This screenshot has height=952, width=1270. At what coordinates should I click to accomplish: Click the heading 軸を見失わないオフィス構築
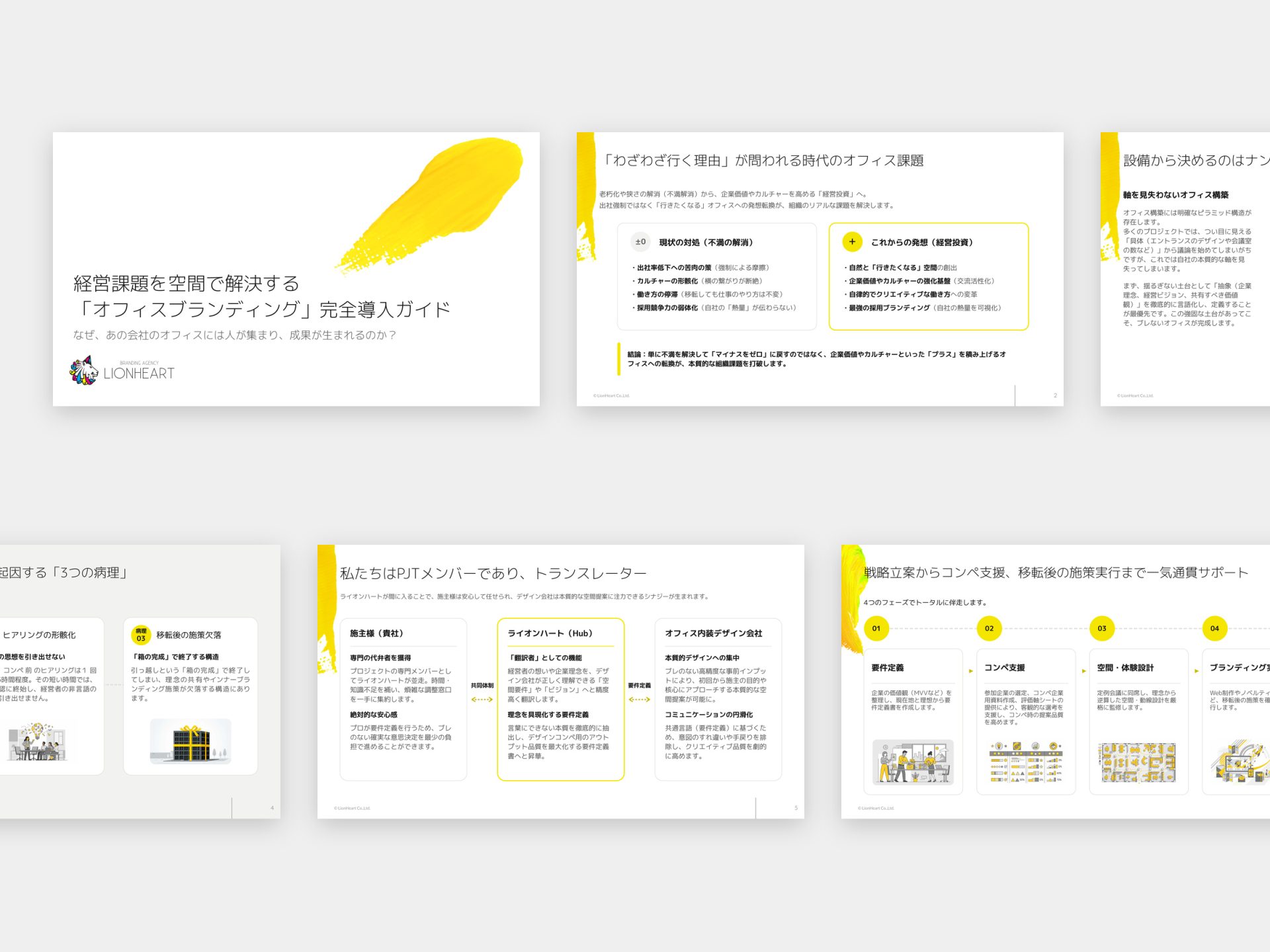pyautogui.click(x=1175, y=195)
